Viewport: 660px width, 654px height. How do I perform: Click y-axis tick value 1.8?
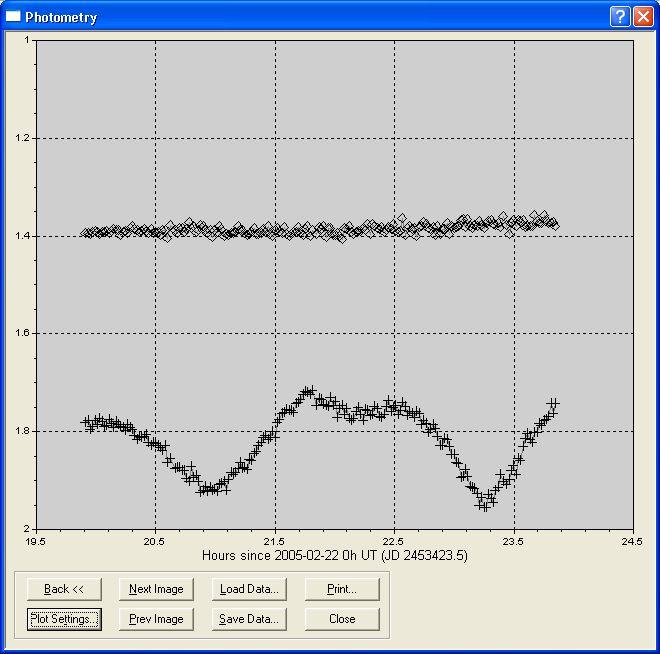[x=23, y=431]
